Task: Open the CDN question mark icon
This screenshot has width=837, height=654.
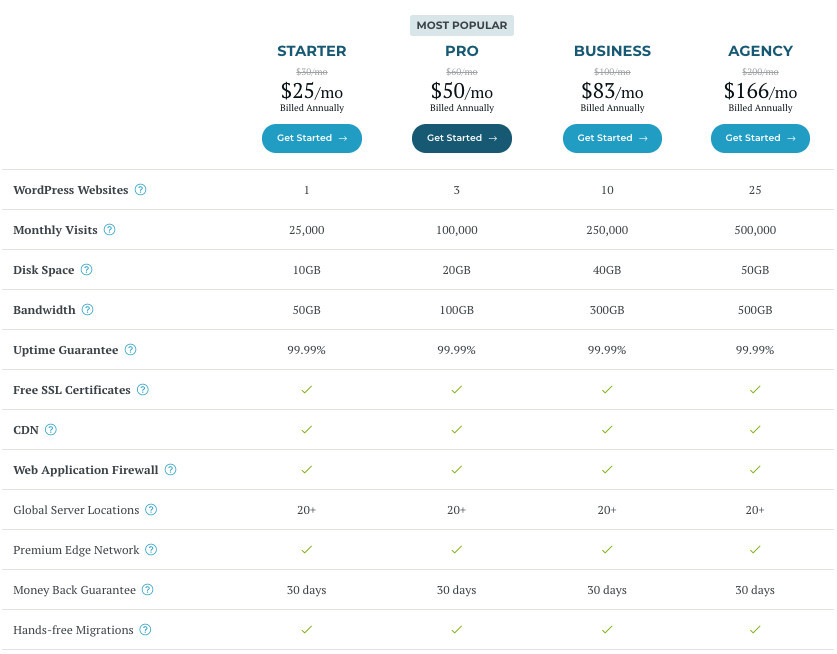Action: click(x=51, y=430)
